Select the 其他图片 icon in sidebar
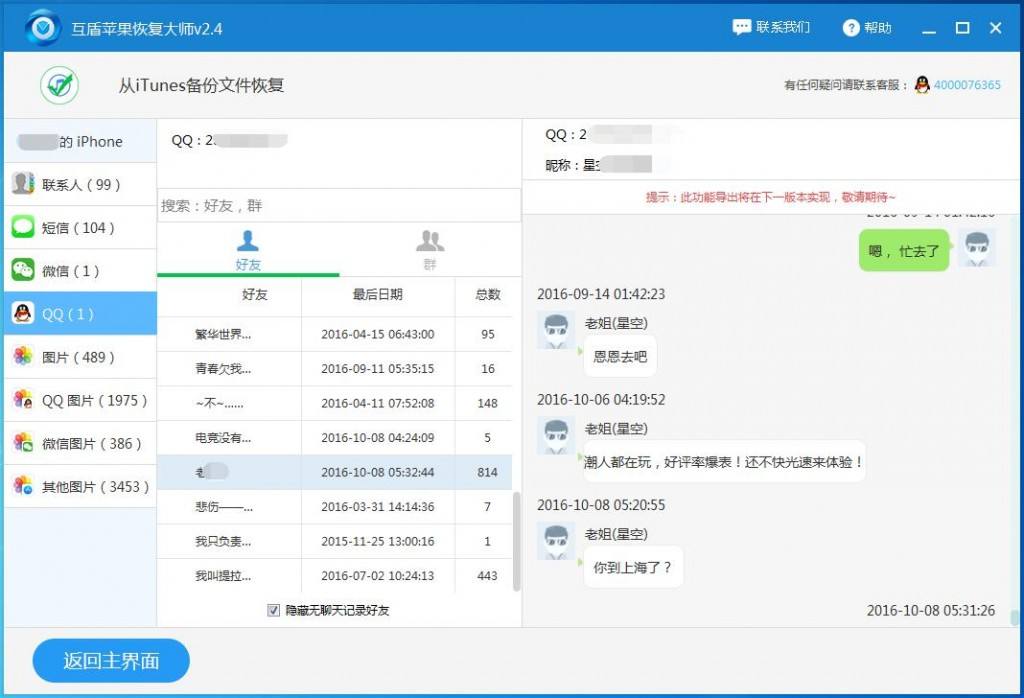 click(x=23, y=486)
